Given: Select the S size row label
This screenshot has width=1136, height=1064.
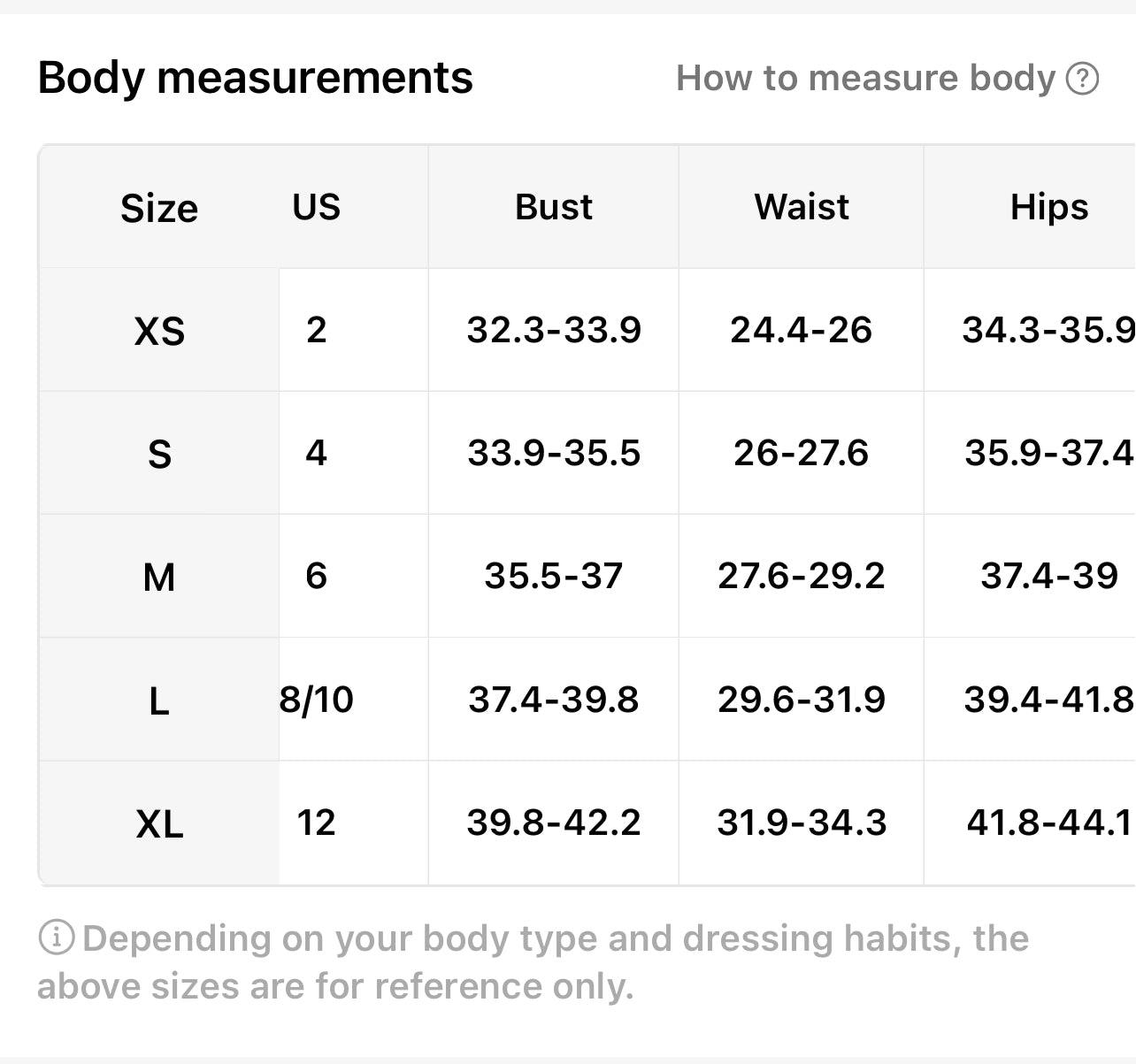Looking at the screenshot, I should coord(159,454).
